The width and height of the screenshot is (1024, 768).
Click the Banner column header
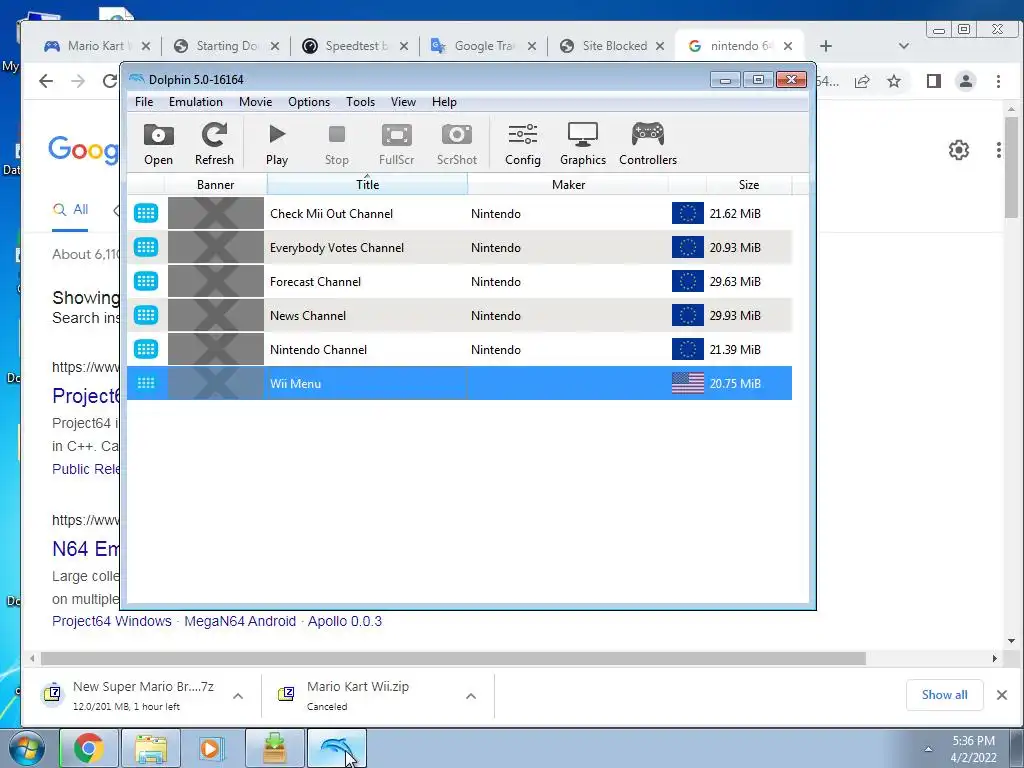pyautogui.click(x=216, y=185)
